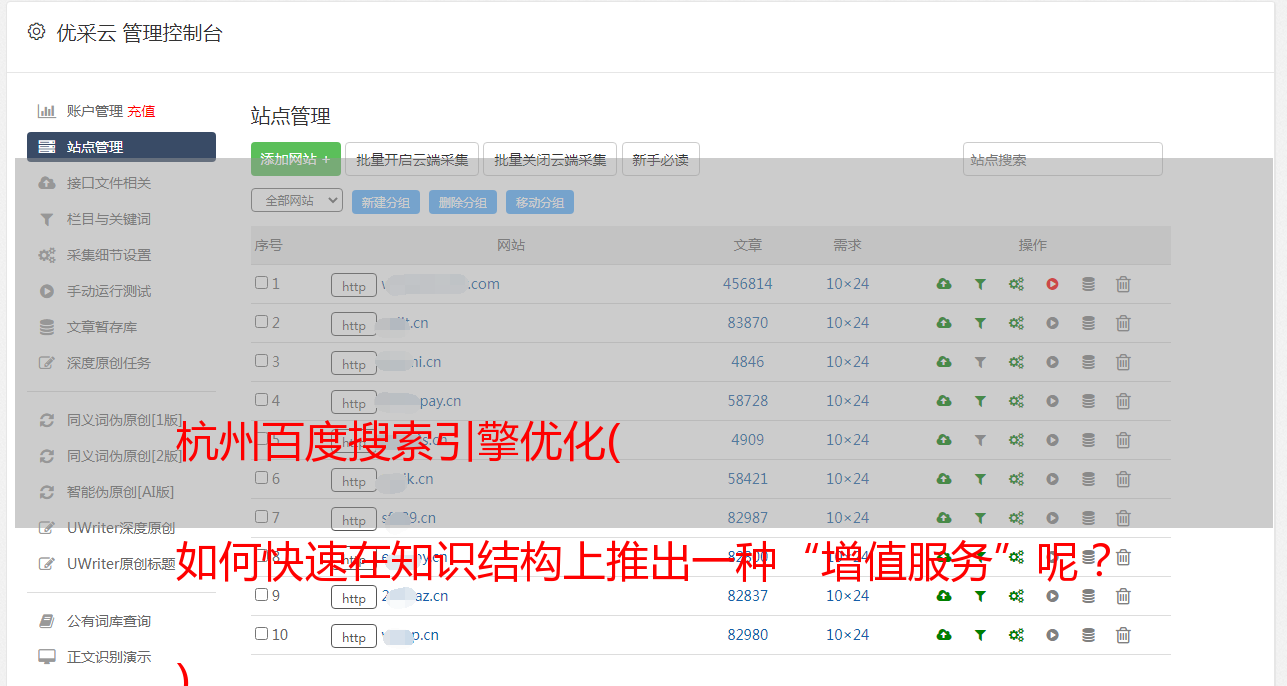Select the checkbox for site row 7
Viewport: 1287px width, 686px height.
tap(261, 517)
